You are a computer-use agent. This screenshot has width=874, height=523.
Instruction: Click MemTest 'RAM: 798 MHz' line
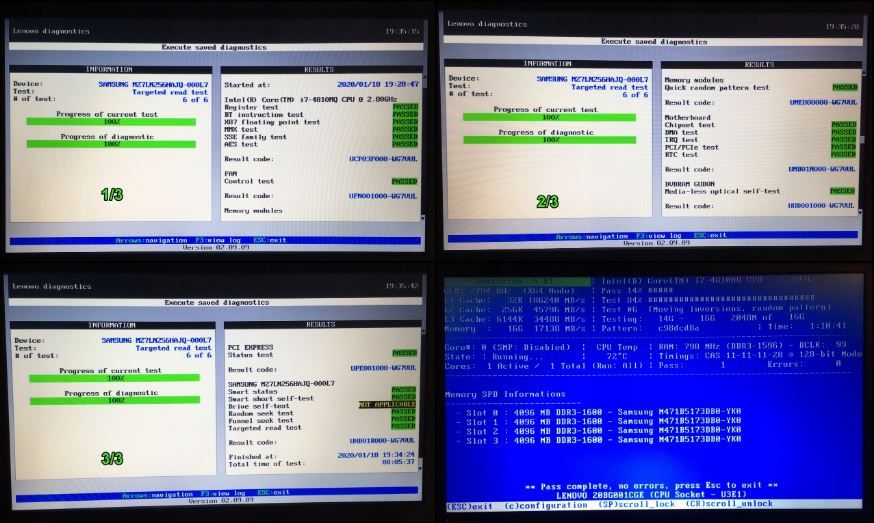click(x=752, y=346)
